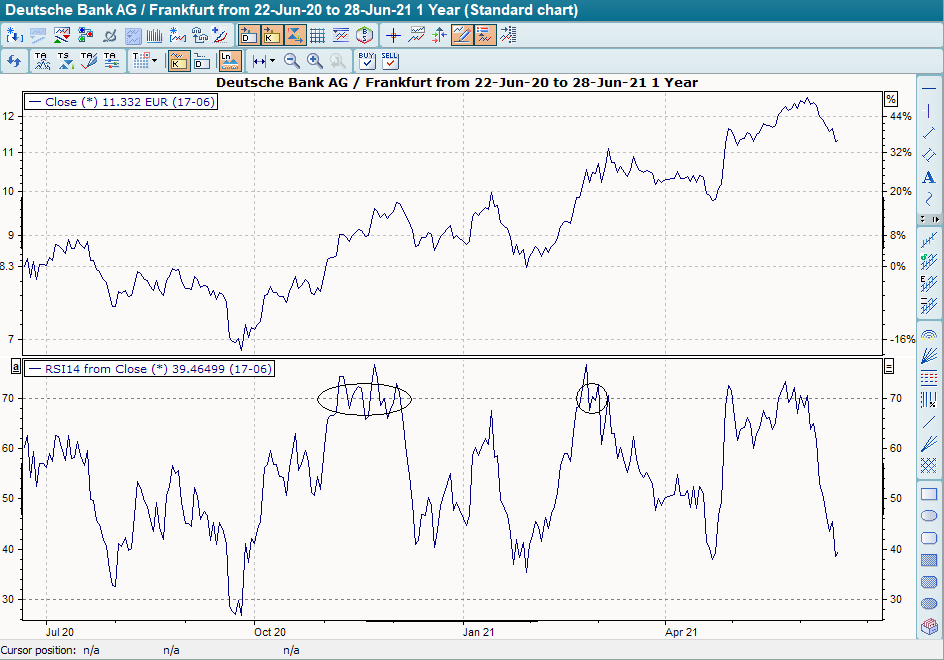The width and height of the screenshot is (944, 660).
Task: Click the zoom out magnifier
Action: point(292,61)
